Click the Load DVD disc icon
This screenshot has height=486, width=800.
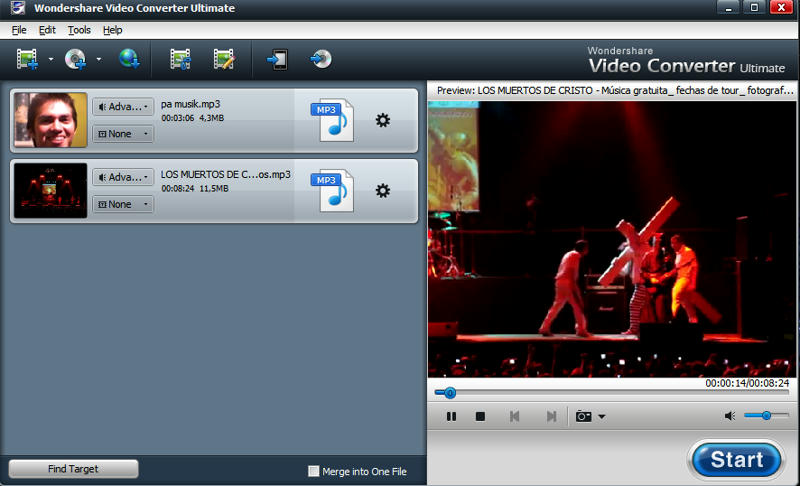pyautogui.click(x=76, y=59)
